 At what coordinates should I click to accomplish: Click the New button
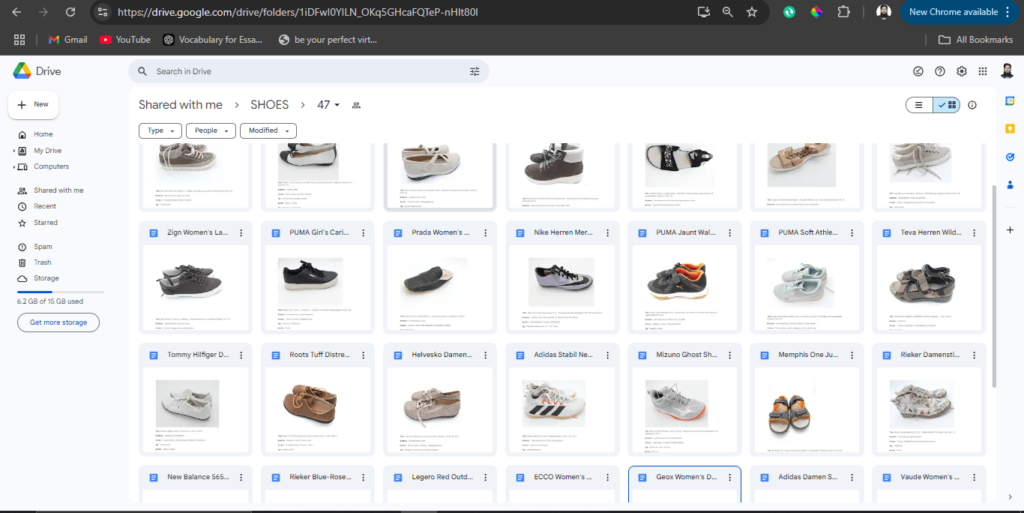pos(33,104)
